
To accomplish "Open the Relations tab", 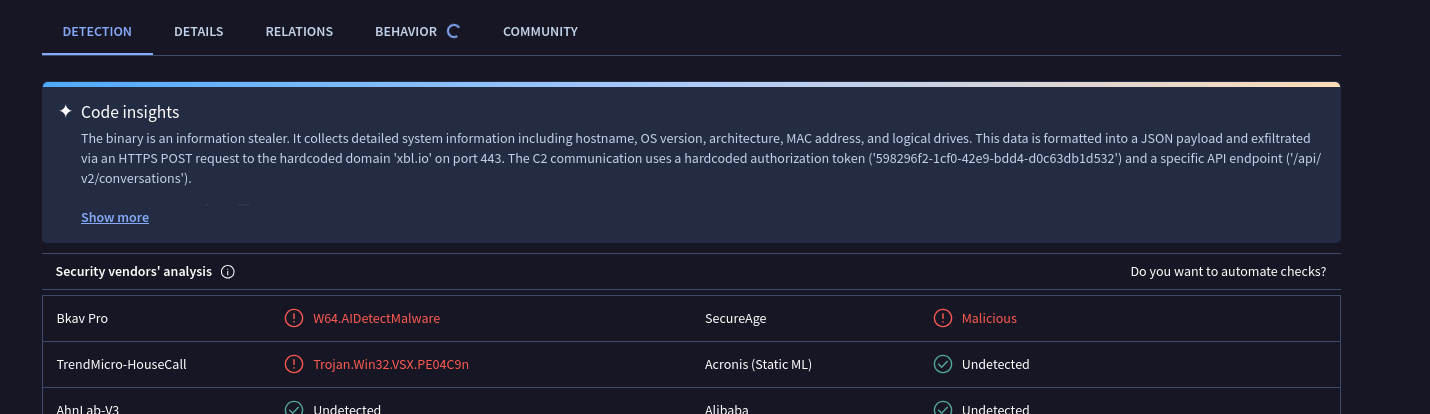I will pos(299,31).
